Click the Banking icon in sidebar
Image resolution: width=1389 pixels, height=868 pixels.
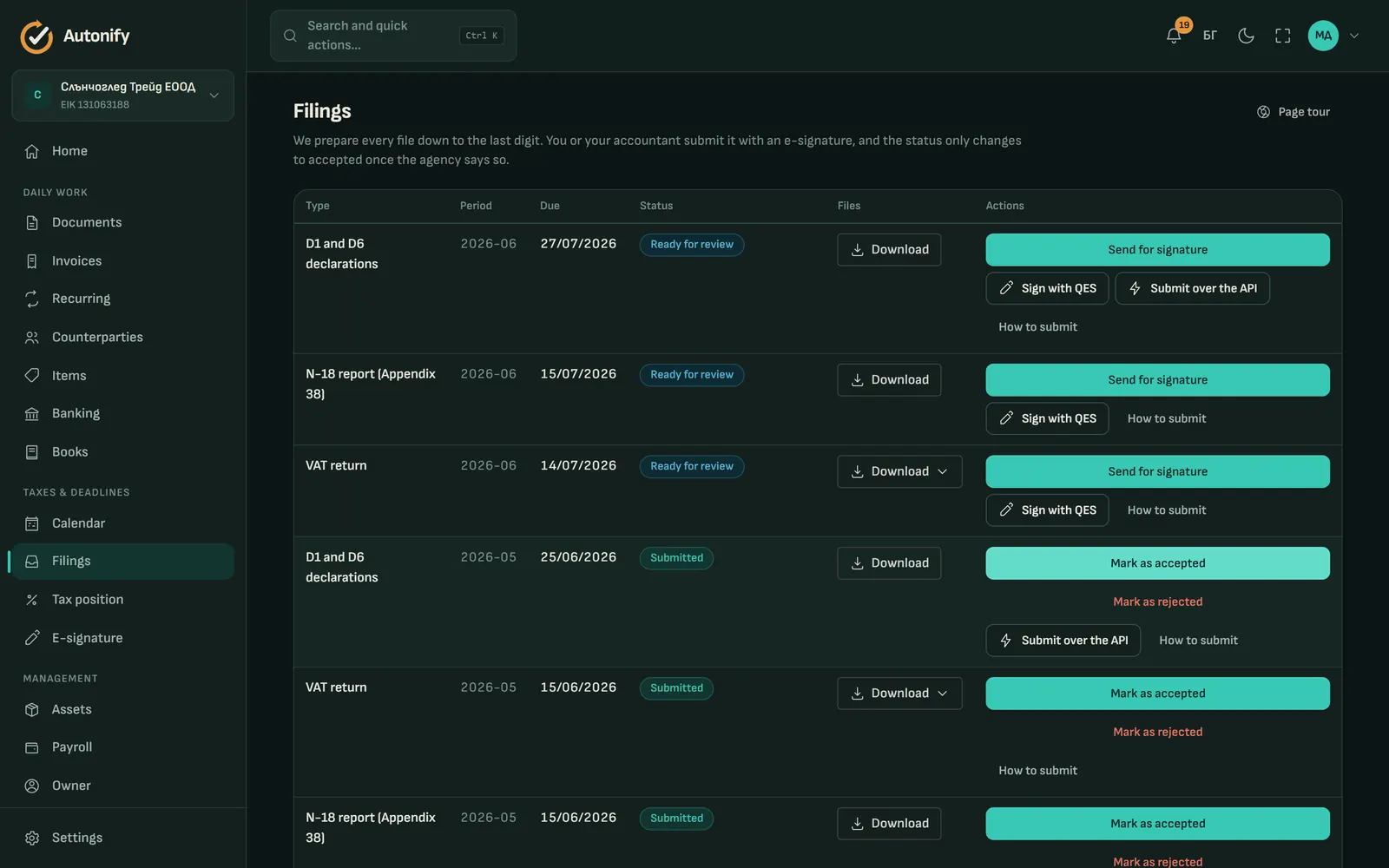coord(32,414)
